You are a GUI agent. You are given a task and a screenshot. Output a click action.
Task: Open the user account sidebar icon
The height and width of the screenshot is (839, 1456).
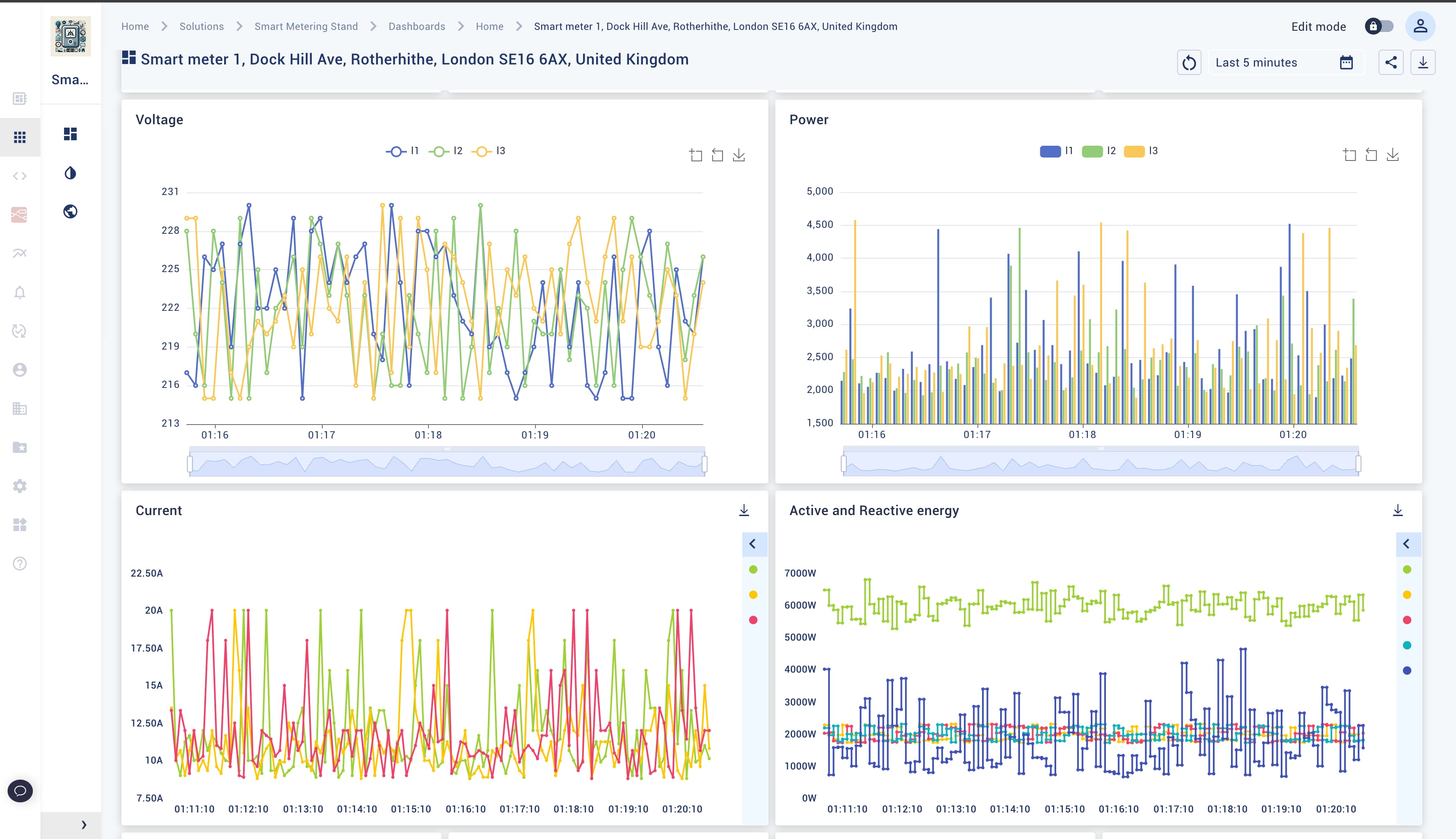pos(20,369)
